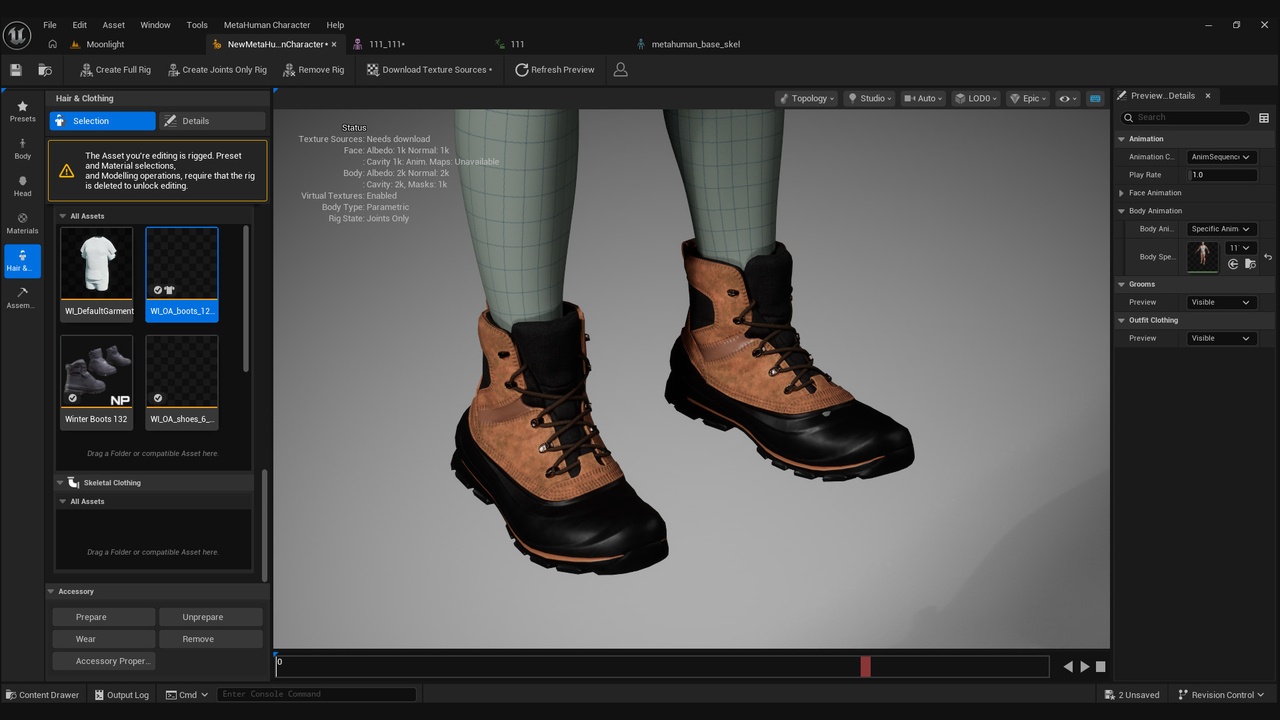Play the animation in reverse

[x=1068, y=667]
